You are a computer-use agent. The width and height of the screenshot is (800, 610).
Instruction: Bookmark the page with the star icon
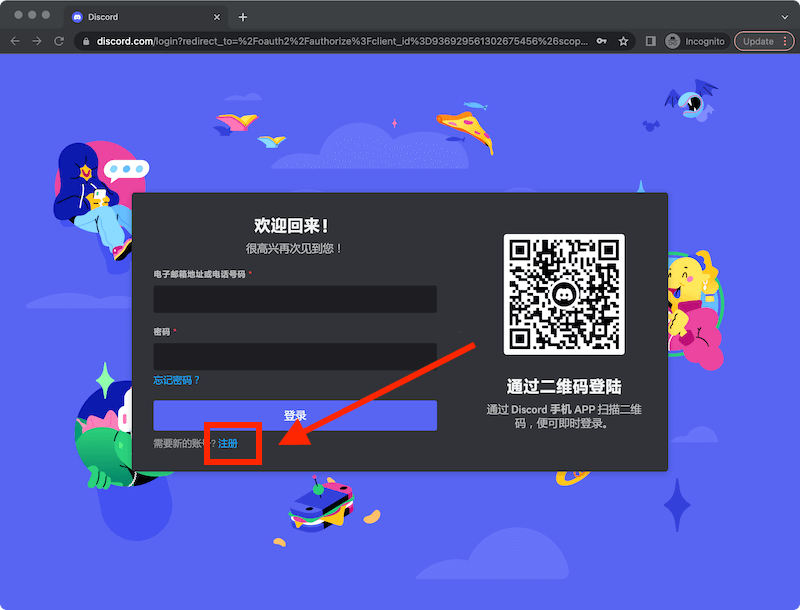625,41
